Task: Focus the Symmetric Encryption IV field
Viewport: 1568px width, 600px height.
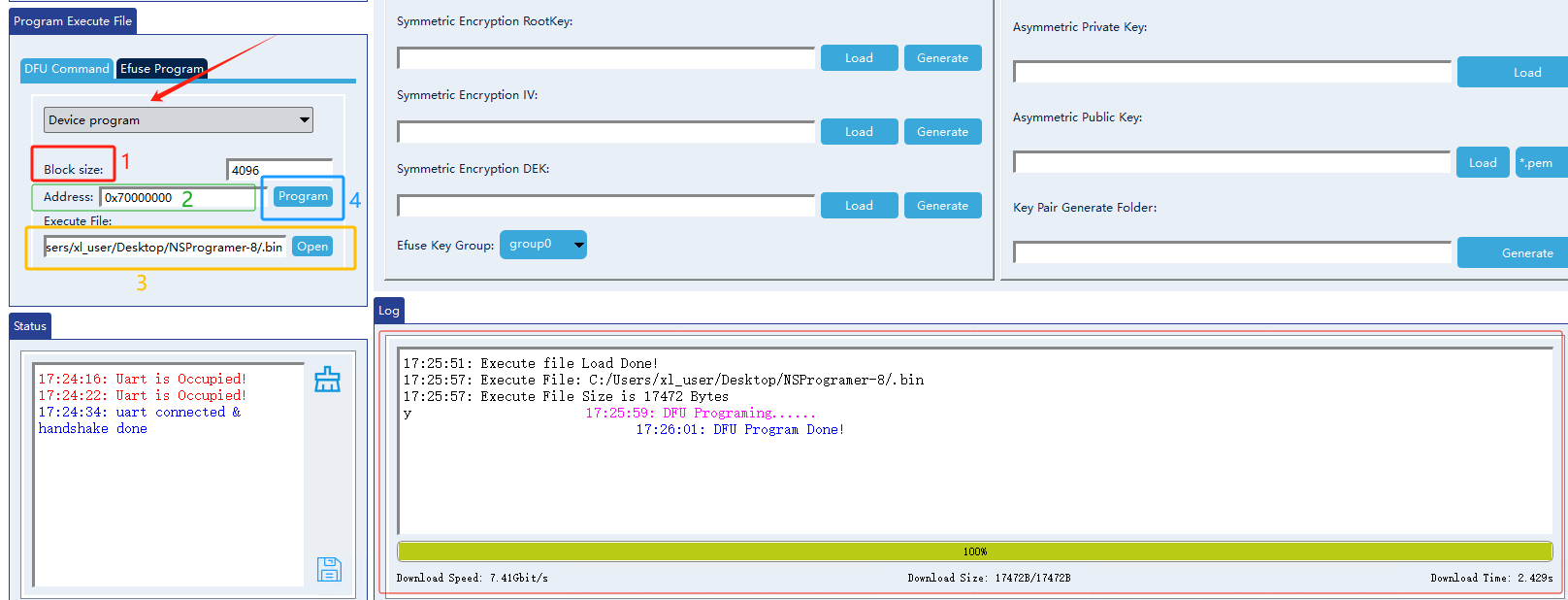Action: click(x=605, y=132)
